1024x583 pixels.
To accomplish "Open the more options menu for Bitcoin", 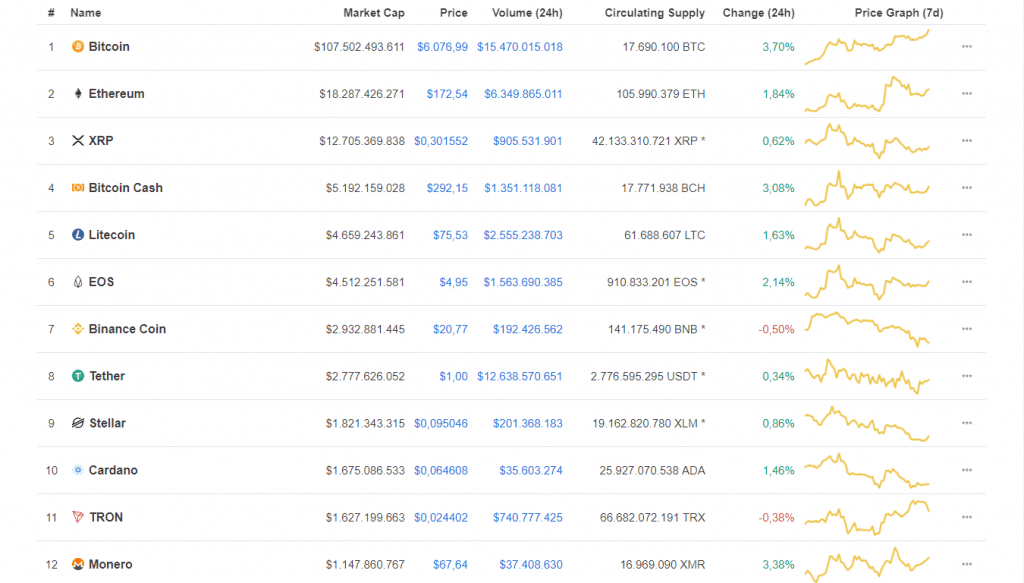I will click(x=967, y=46).
